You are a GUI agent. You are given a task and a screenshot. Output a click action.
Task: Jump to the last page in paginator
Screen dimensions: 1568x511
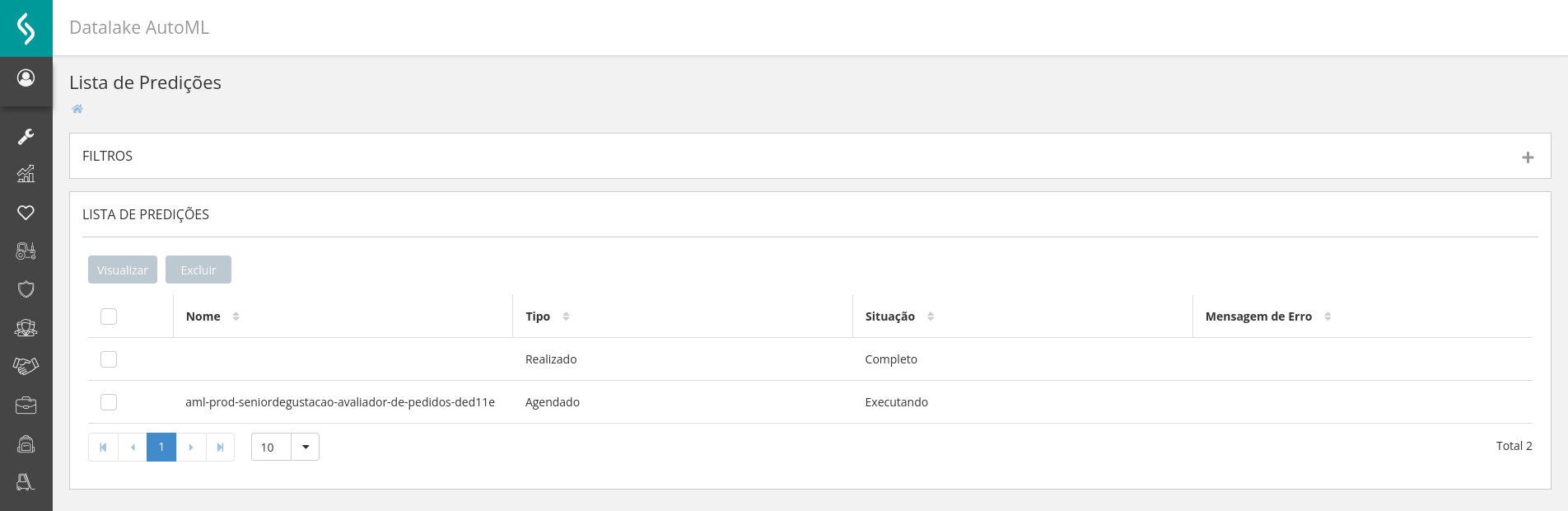coord(220,447)
